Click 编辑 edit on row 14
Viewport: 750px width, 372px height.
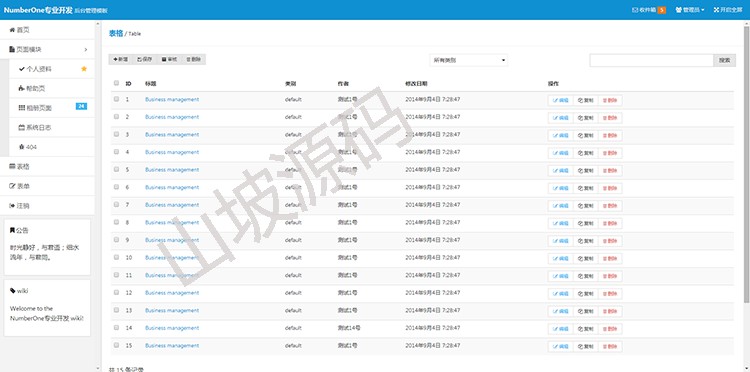(x=561, y=329)
